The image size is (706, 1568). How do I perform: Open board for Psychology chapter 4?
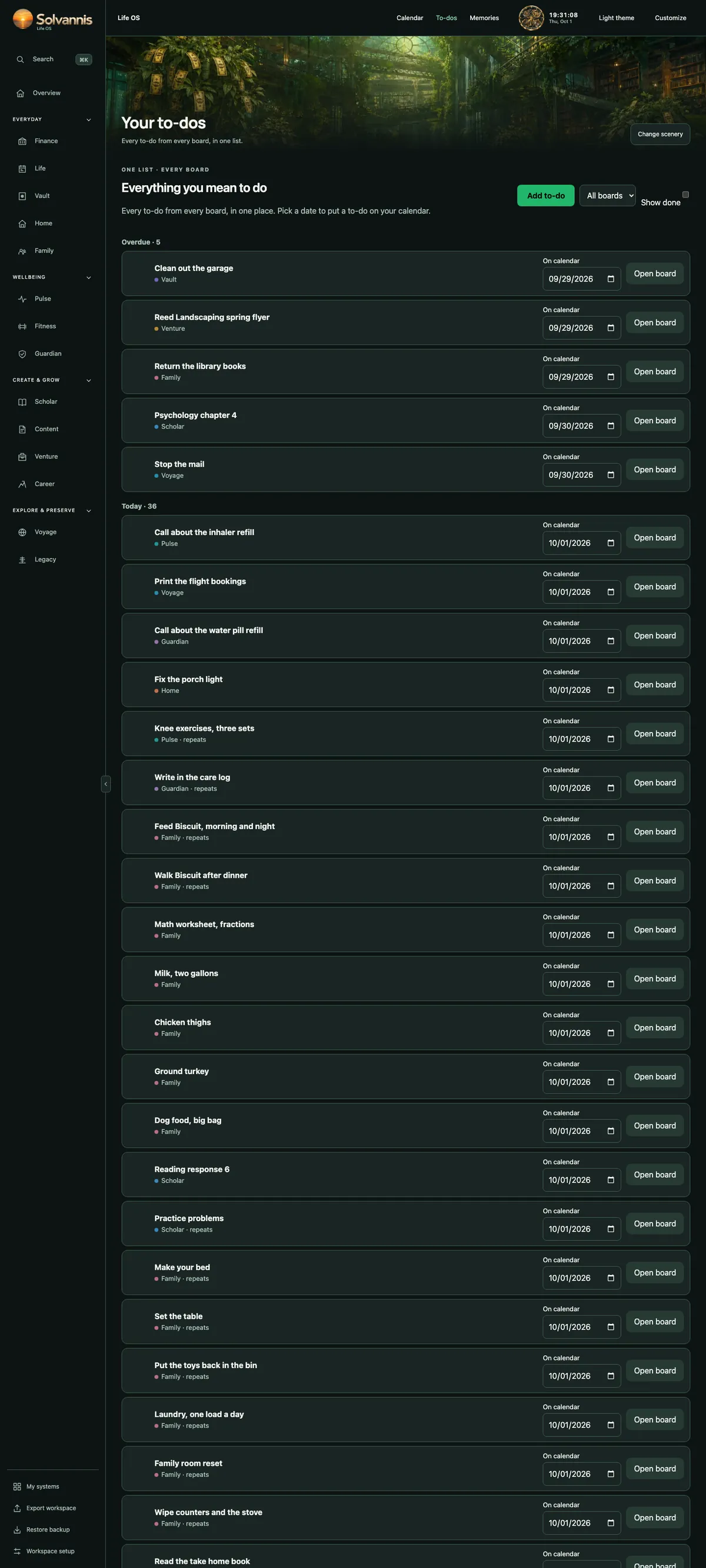pyautogui.click(x=654, y=420)
